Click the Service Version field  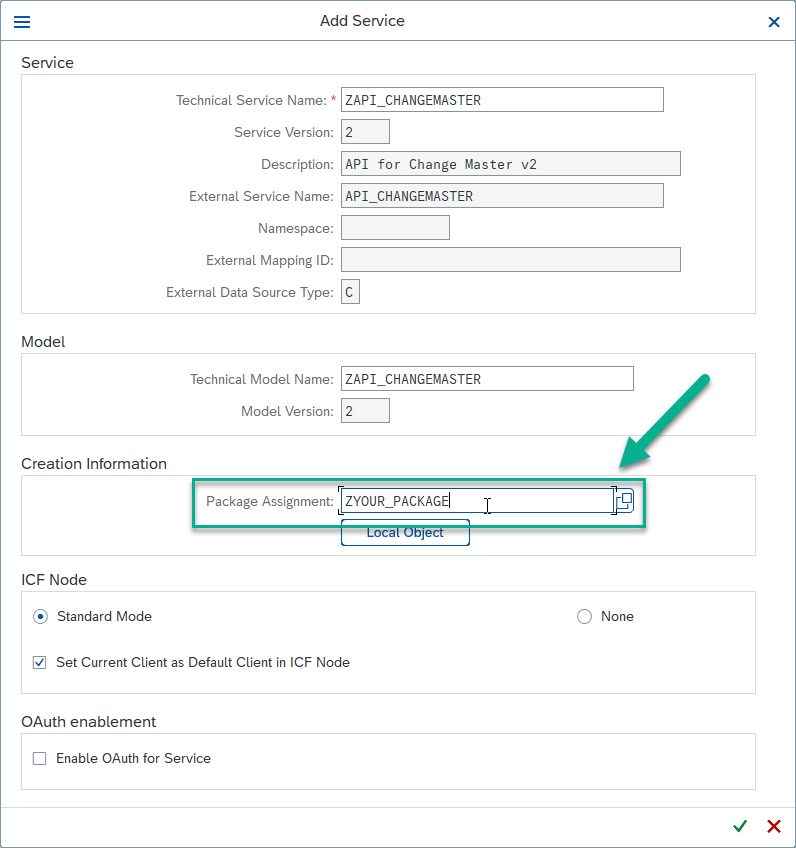[x=365, y=132]
